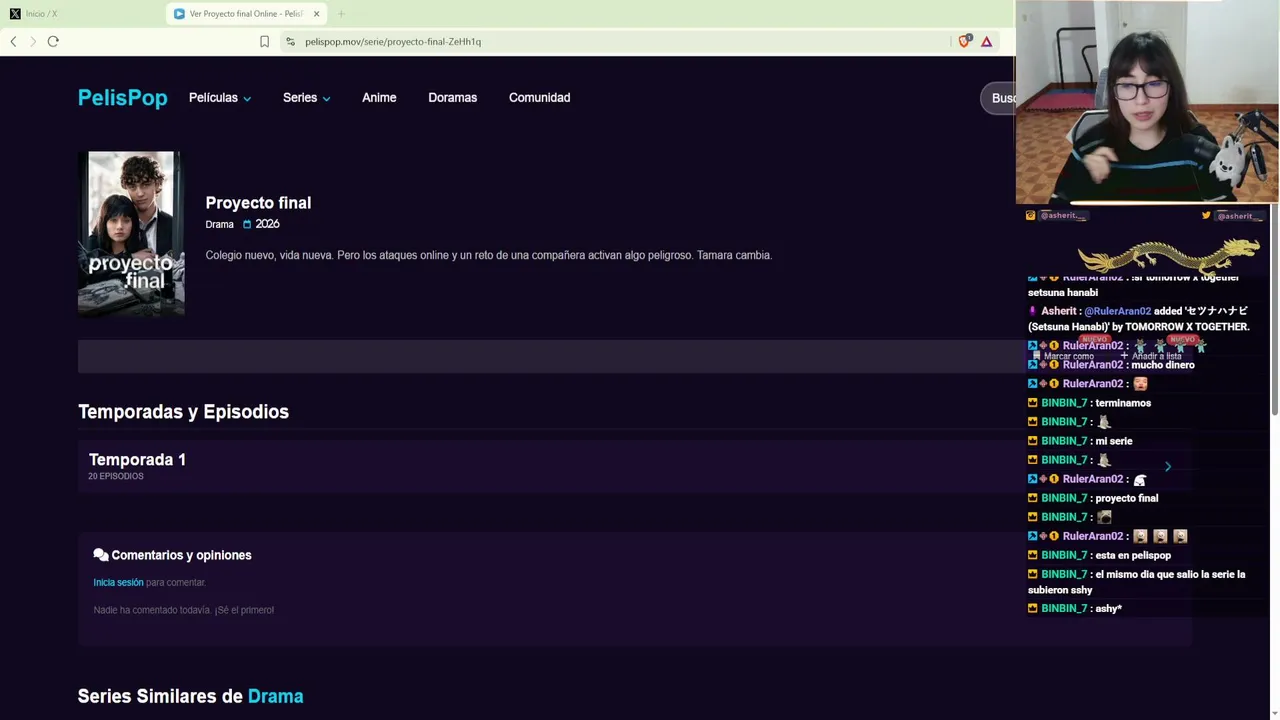The height and width of the screenshot is (720, 1280).
Task: Open the Drama genre tag under the title
Action: [x=219, y=225]
